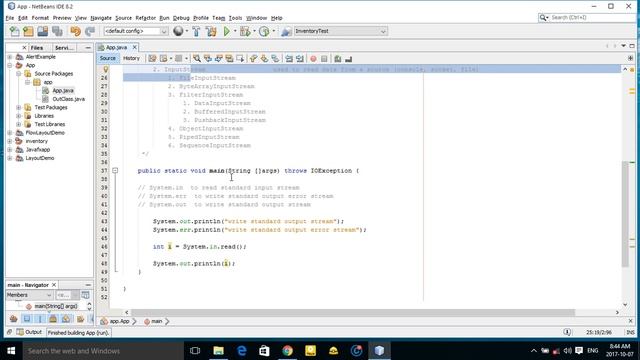Click the editor horizontal scrollbar thumb
This screenshot has width=640, height=360.
pos(353,313)
